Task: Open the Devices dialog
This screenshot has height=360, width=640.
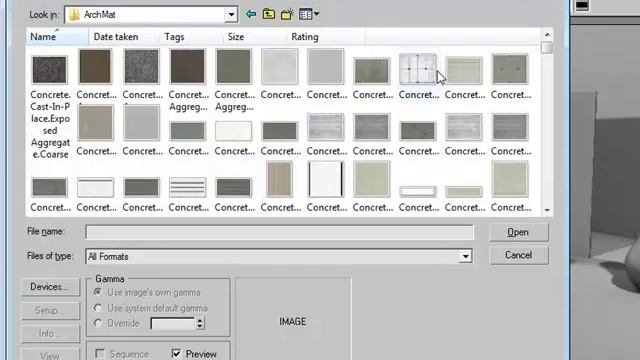Action: pos(50,287)
